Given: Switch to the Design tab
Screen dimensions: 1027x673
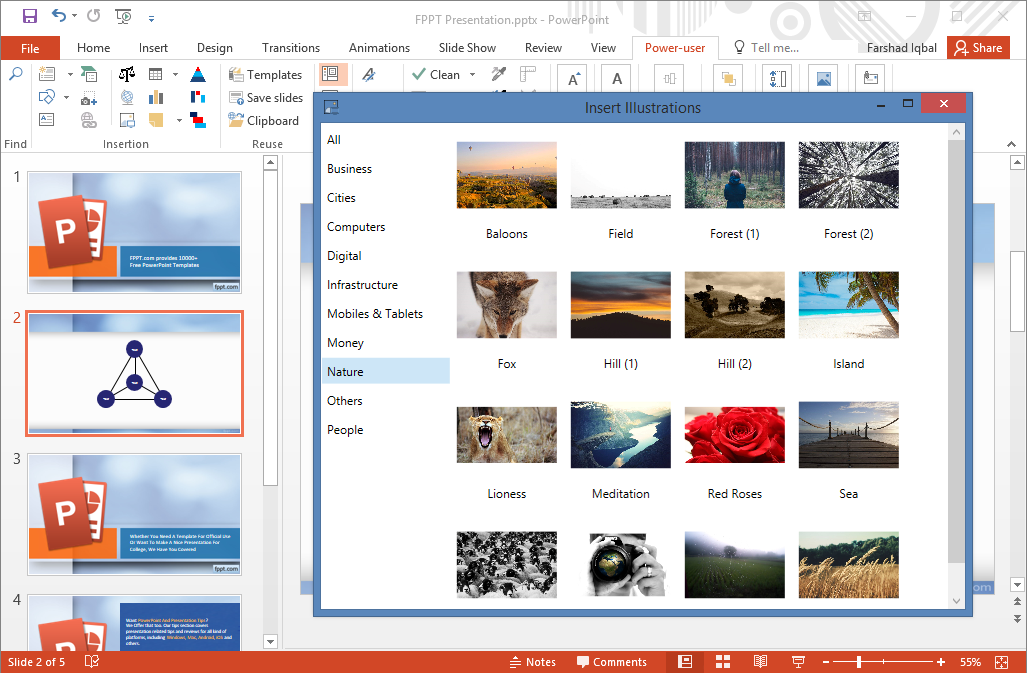Looking at the screenshot, I should 213,47.
